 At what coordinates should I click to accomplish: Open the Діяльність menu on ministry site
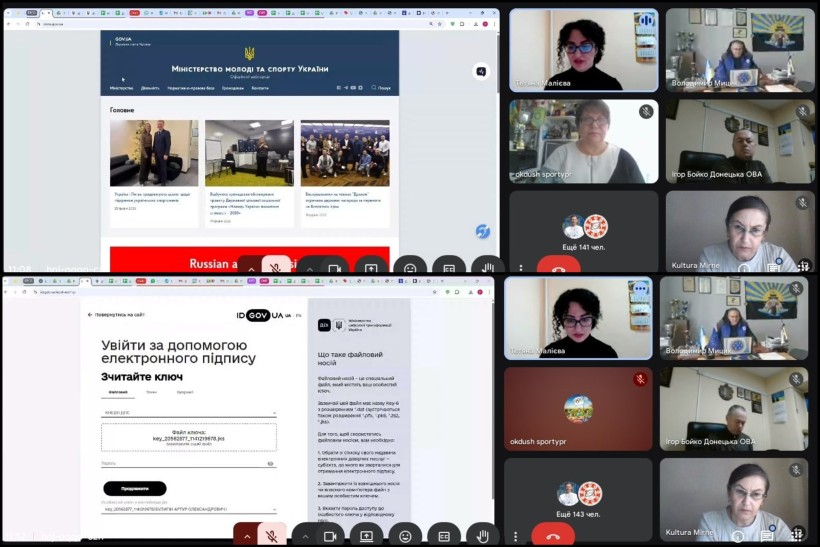150,88
